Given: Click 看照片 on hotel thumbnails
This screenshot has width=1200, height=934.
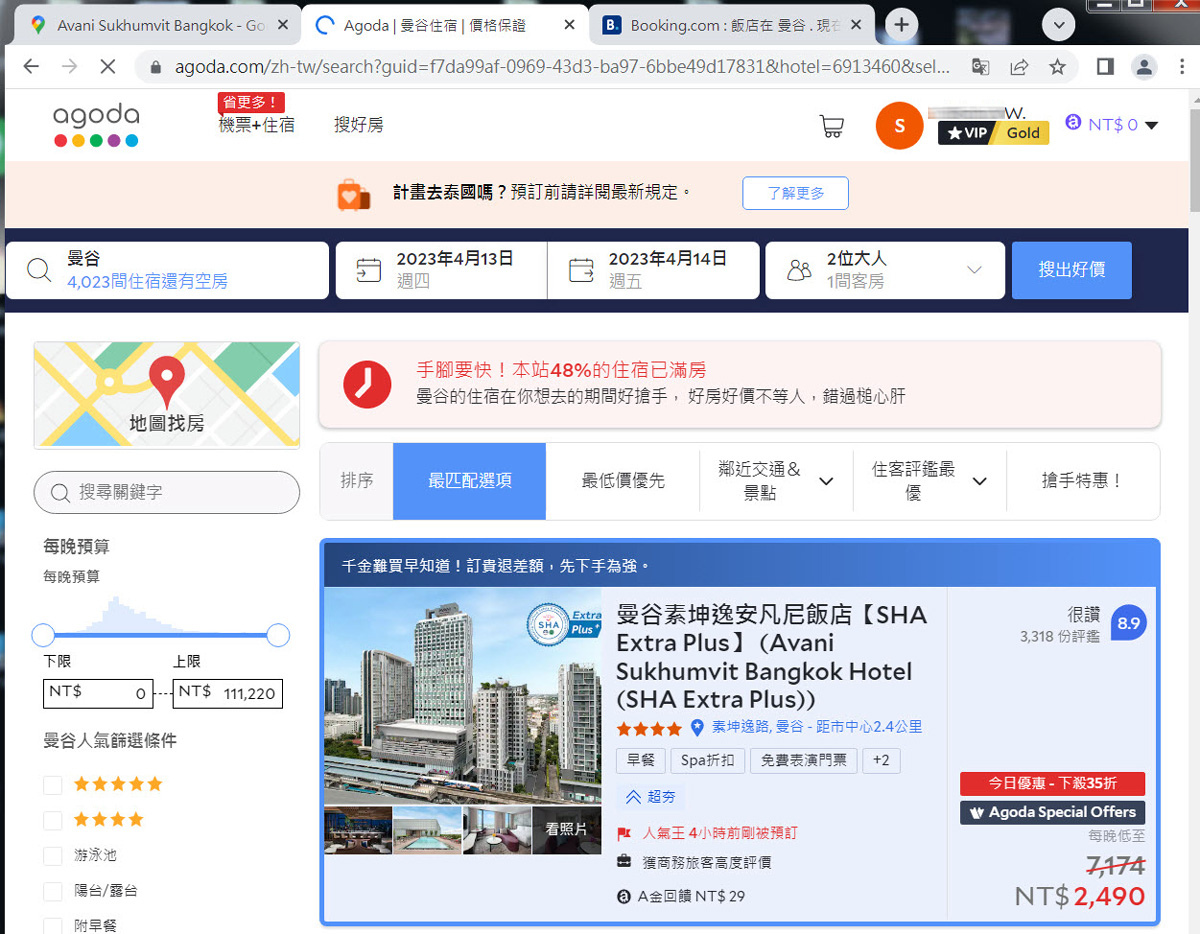Looking at the screenshot, I should [x=566, y=829].
